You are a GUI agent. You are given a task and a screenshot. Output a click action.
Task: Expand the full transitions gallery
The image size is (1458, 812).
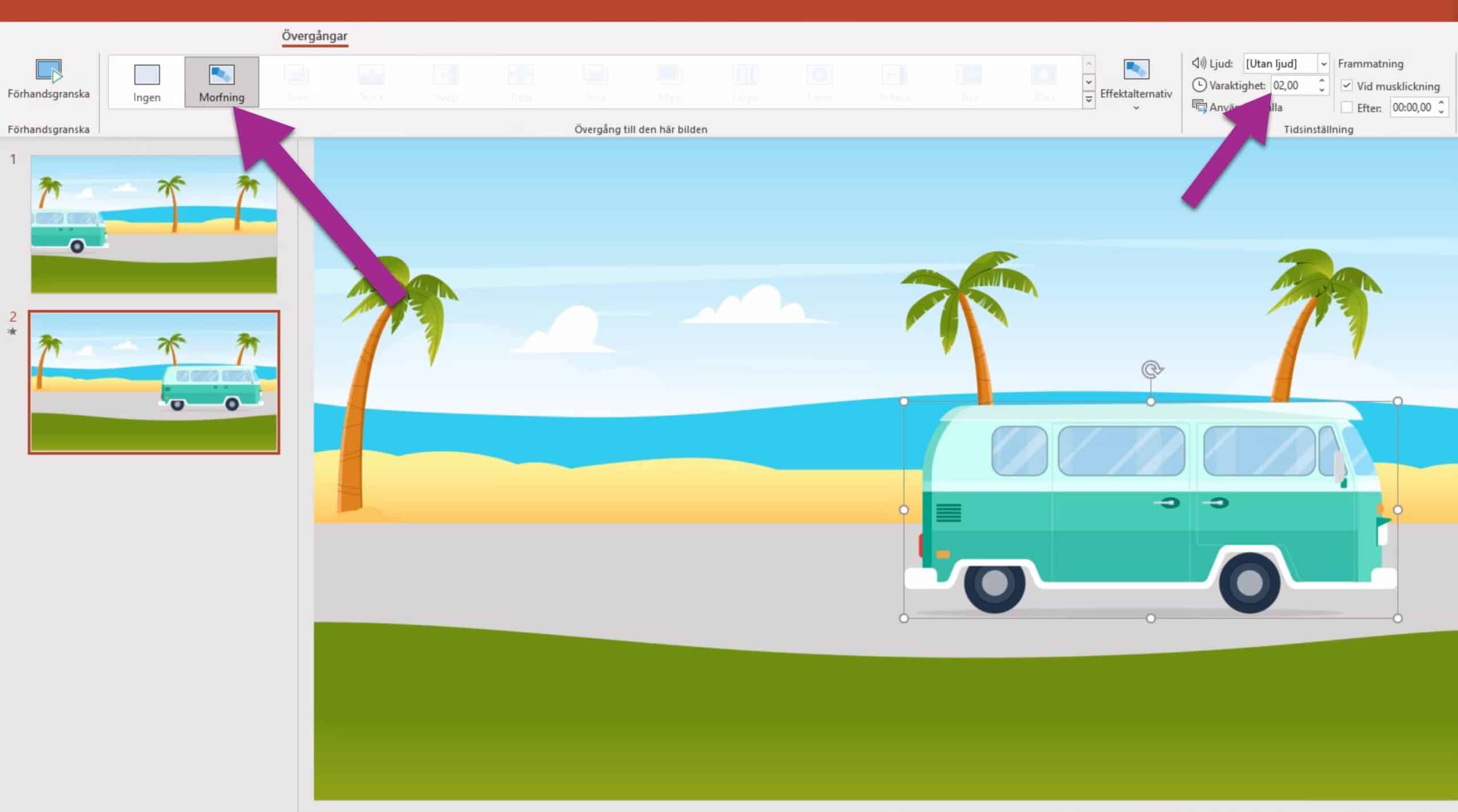[1088, 100]
